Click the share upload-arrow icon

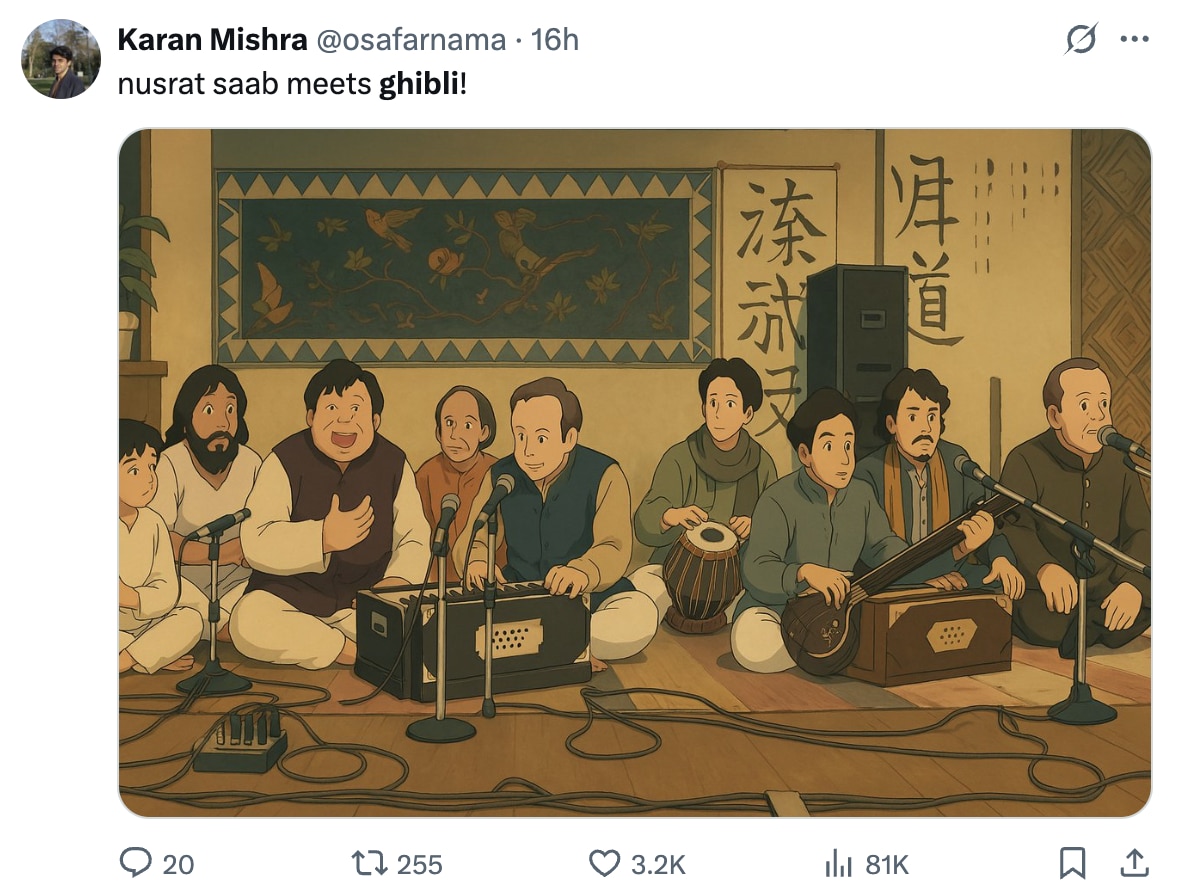click(1135, 862)
